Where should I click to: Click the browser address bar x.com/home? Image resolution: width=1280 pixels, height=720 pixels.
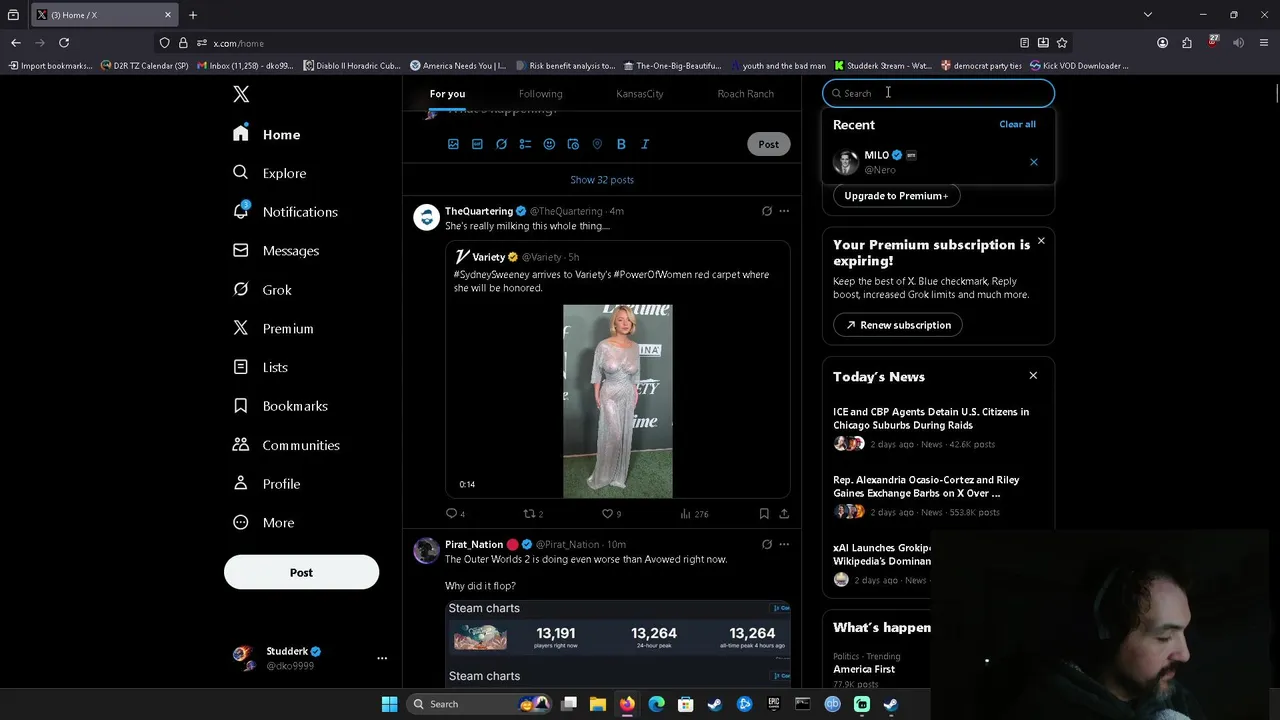(238, 43)
